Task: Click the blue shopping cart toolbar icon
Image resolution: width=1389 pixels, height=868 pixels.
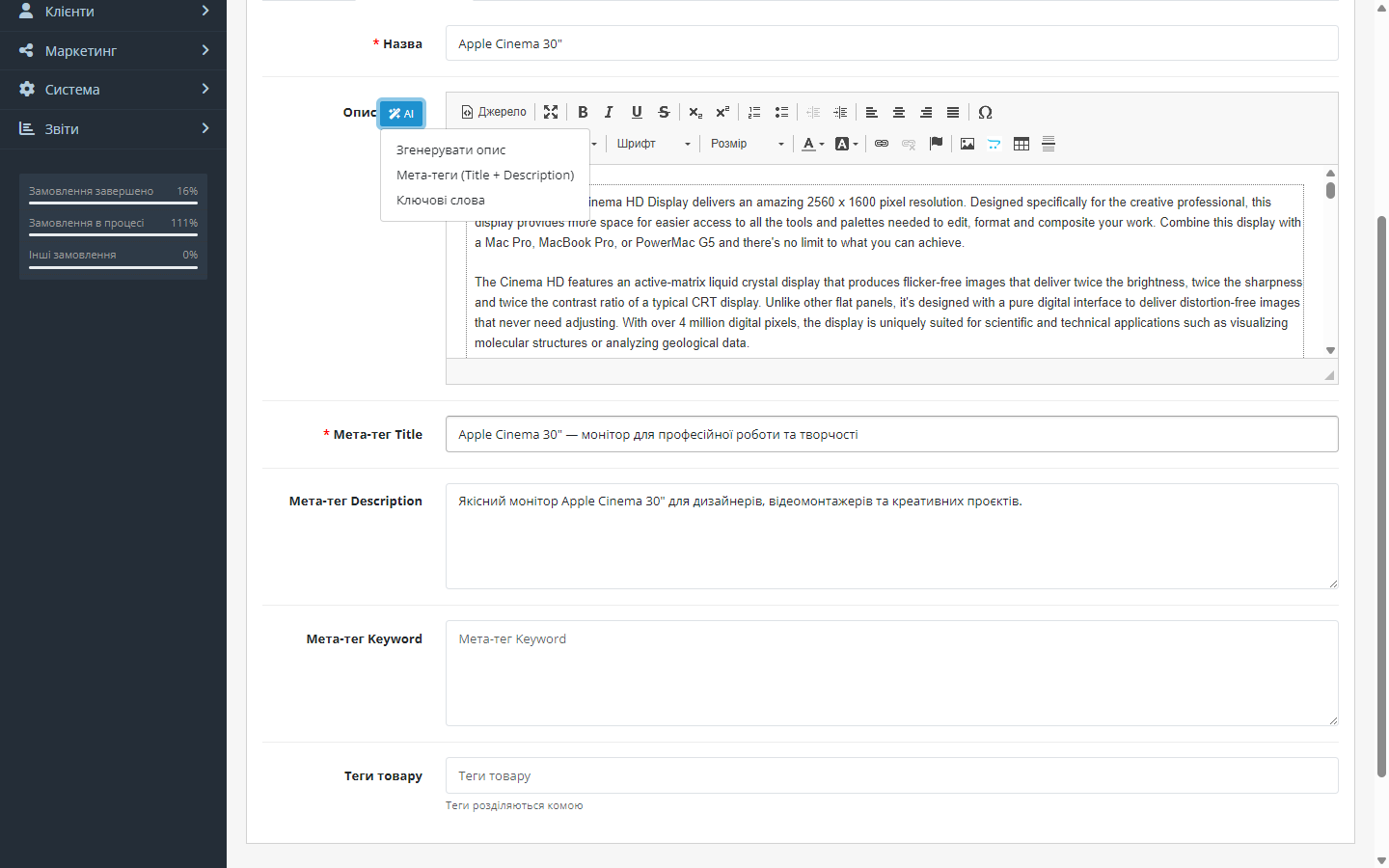Action: tap(994, 144)
